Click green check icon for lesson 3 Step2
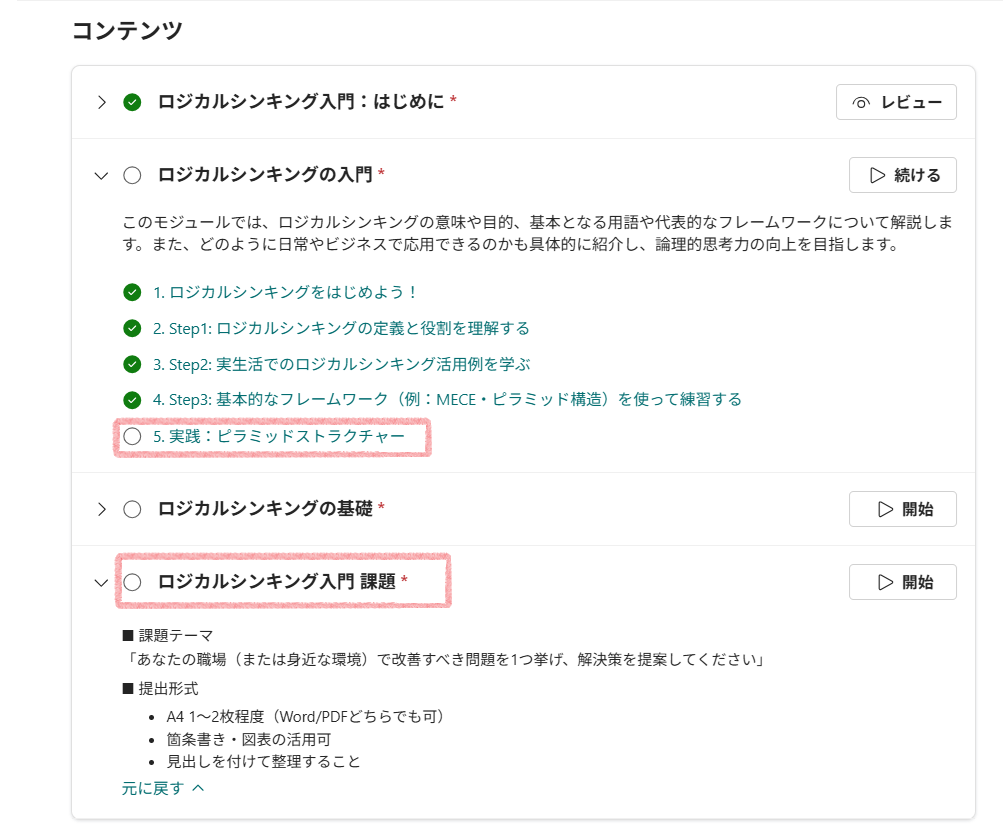 [132, 364]
